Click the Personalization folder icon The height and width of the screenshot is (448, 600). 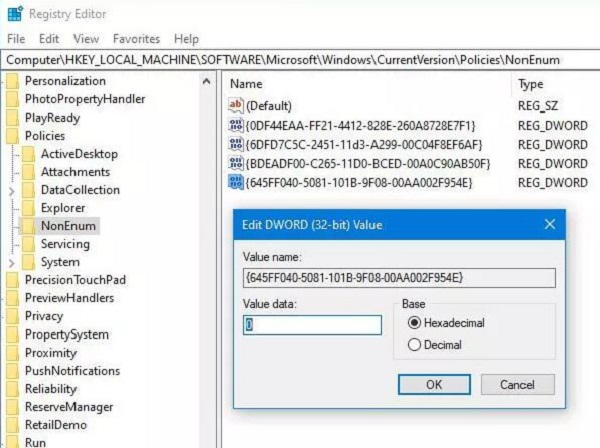13,81
